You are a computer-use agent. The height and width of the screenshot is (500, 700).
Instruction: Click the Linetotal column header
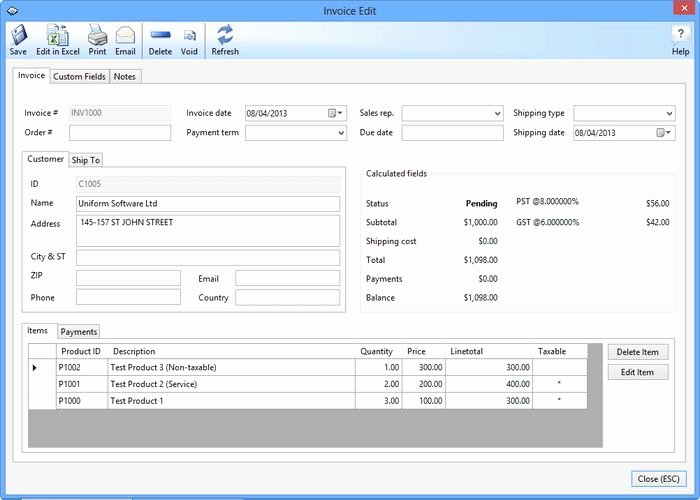[489, 351]
